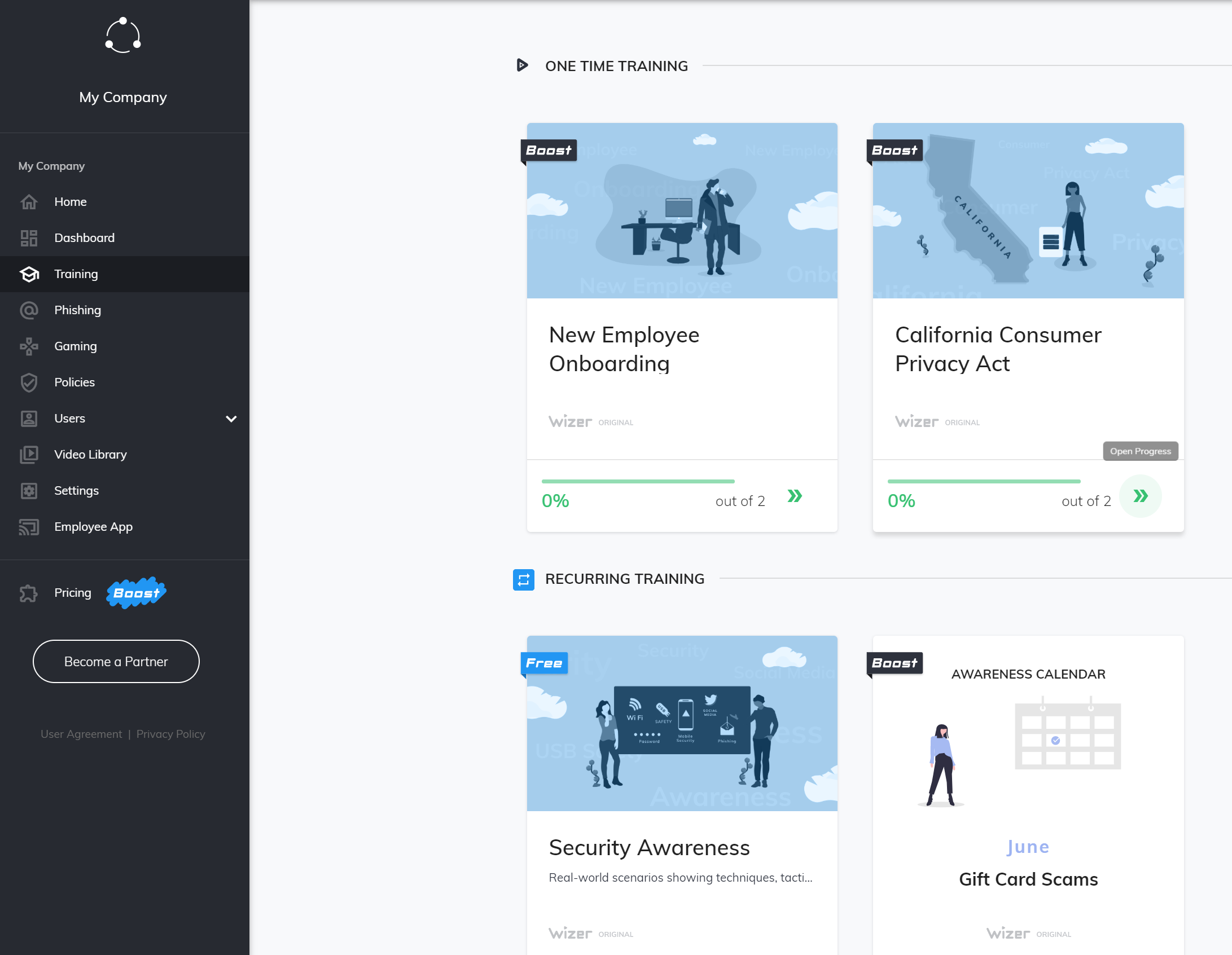Click 'out of 2' on California card
The width and height of the screenshot is (1232, 955).
click(1086, 501)
